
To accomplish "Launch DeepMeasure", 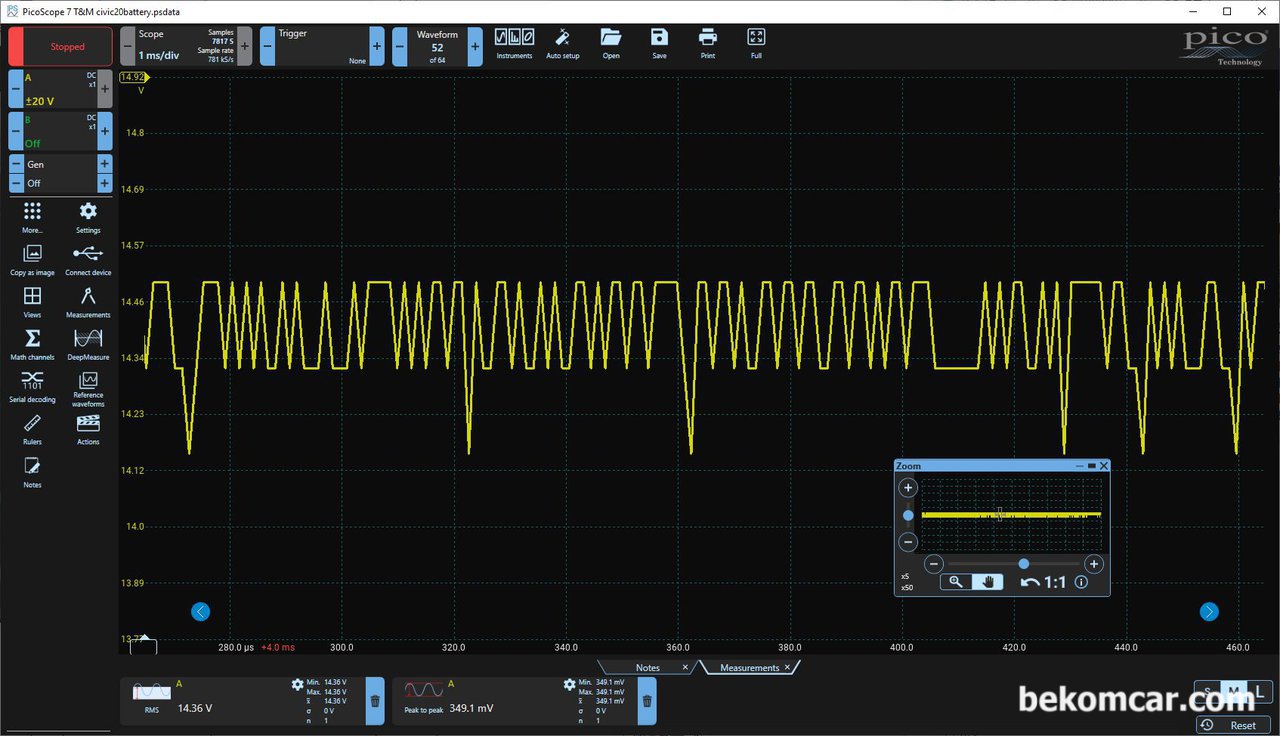I will pos(88,345).
